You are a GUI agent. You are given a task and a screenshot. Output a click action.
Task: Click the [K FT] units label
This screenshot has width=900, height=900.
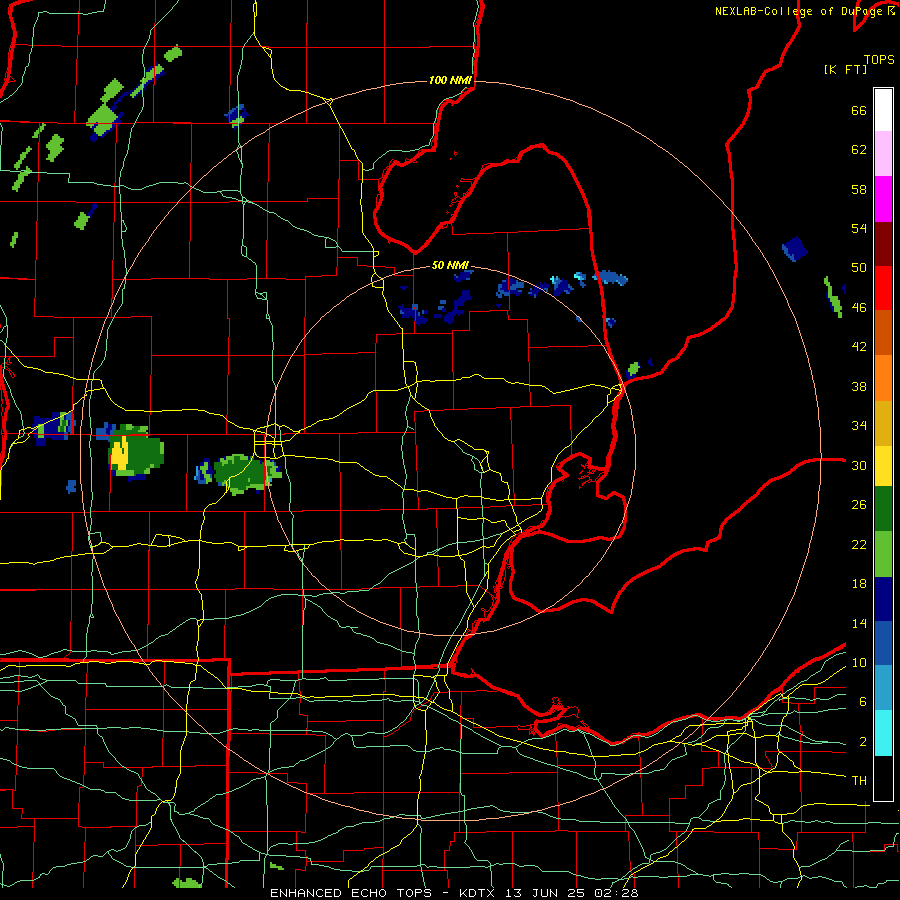(845, 70)
